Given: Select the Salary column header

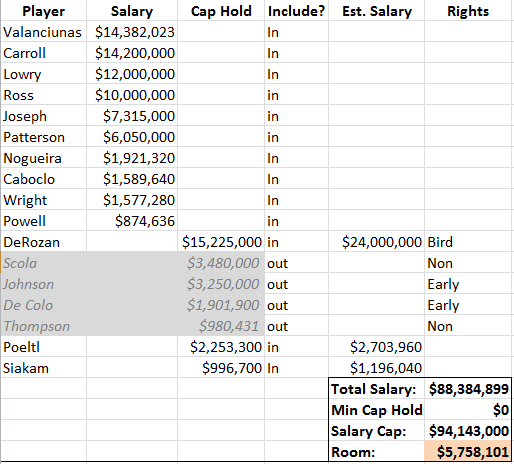Looking at the screenshot, I should (132, 11).
